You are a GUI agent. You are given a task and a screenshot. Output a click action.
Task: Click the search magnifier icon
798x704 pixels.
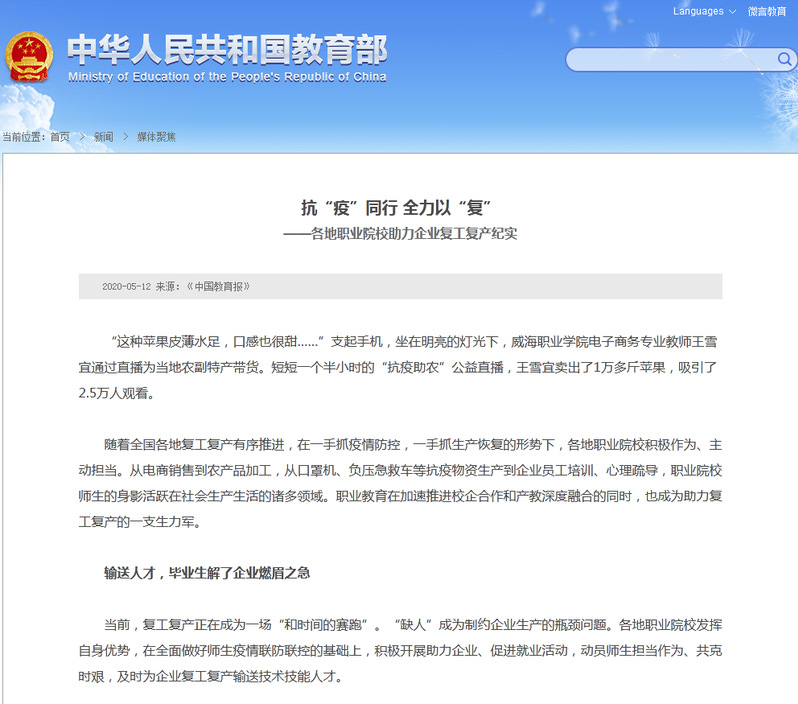click(784, 60)
